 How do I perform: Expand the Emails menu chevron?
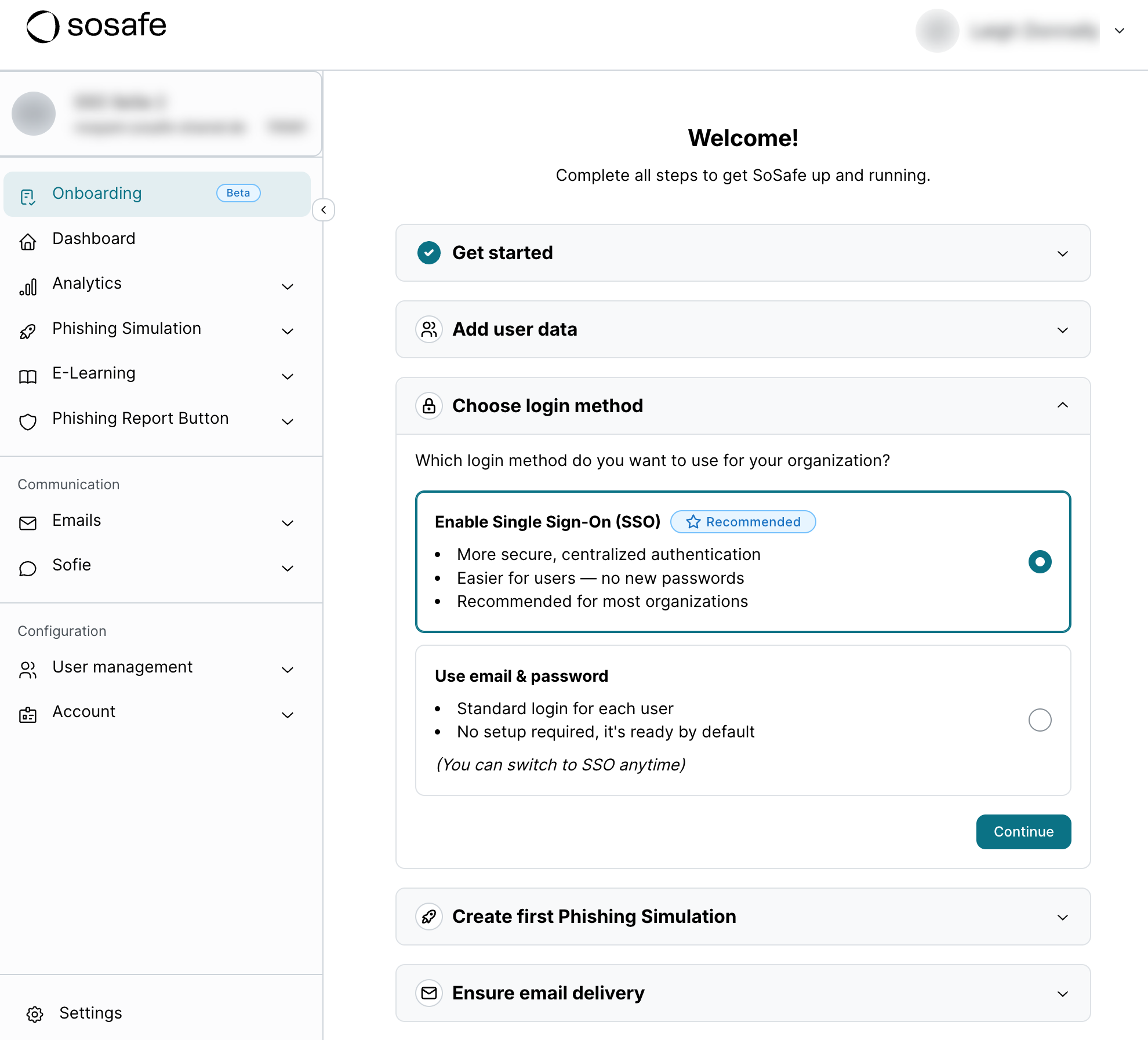tap(288, 523)
